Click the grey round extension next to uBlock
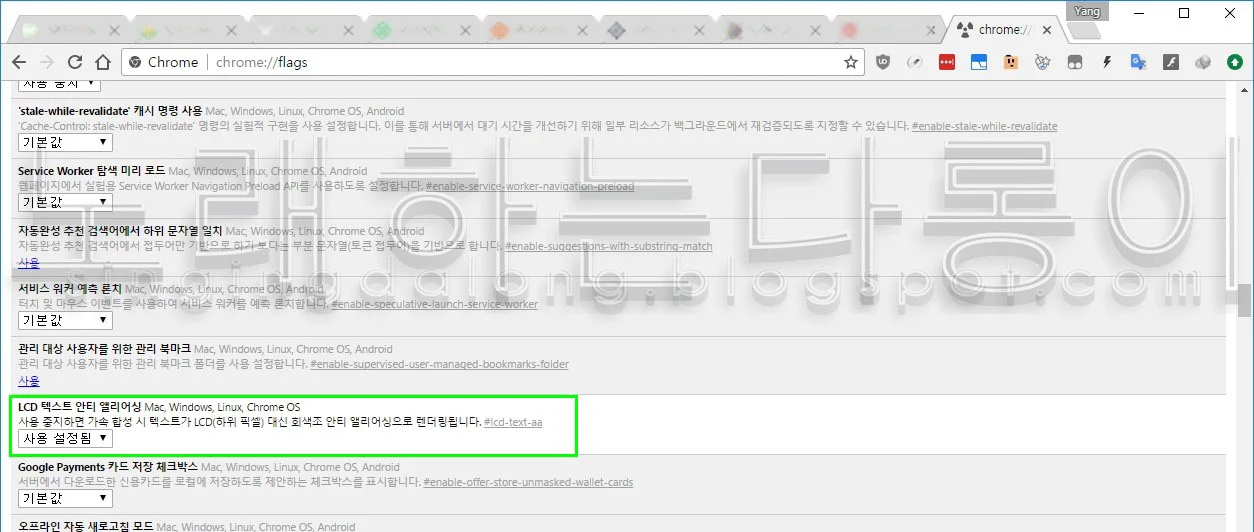This screenshot has height=532, width=1254. pos(914,62)
